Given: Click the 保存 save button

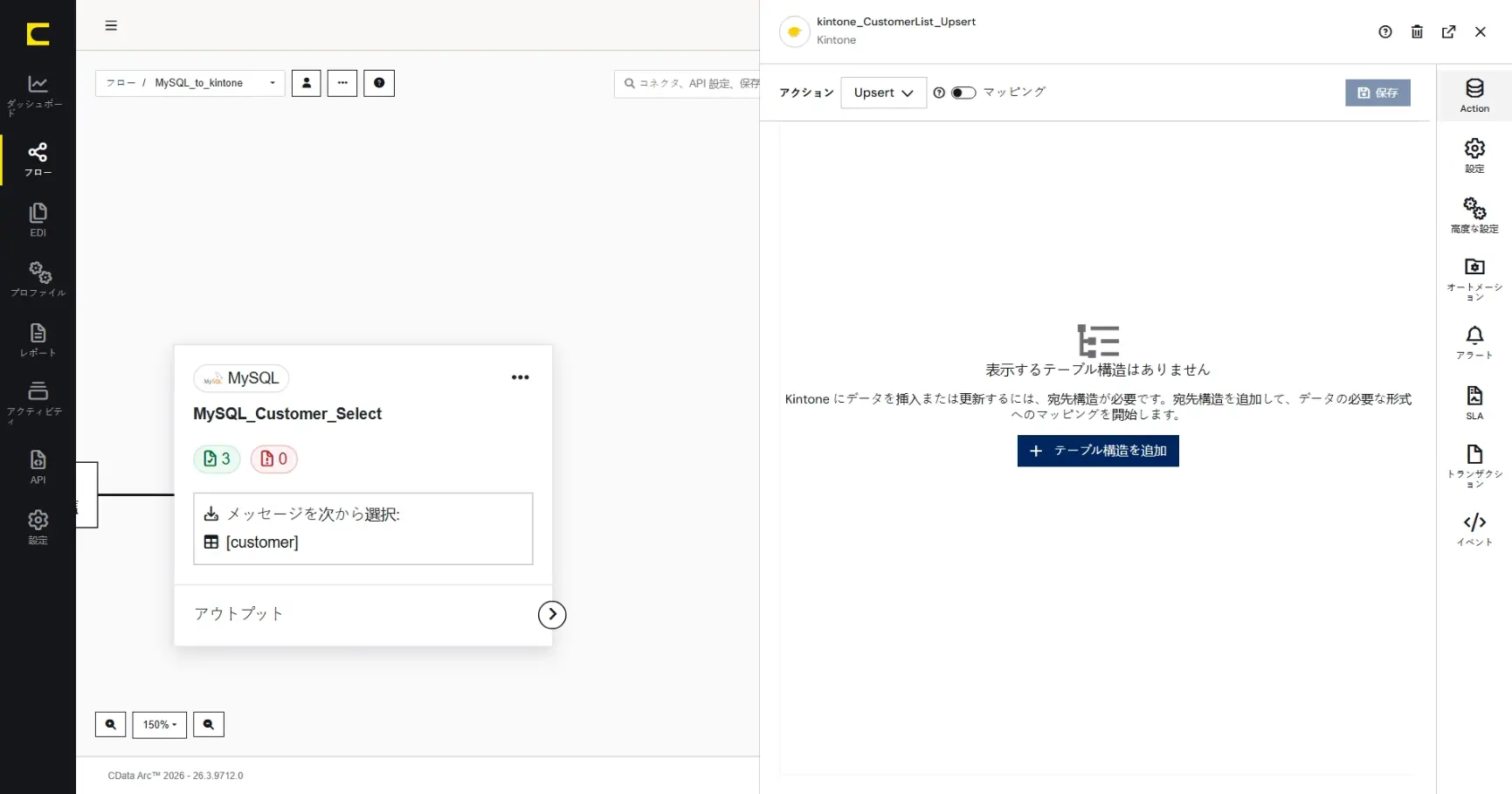Looking at the screenshot, I should (x=1377, y=93).
